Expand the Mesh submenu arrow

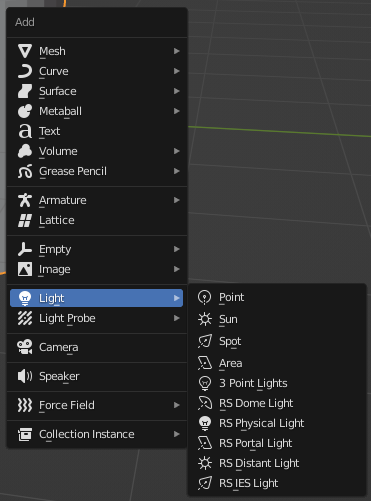coord(177,51)
